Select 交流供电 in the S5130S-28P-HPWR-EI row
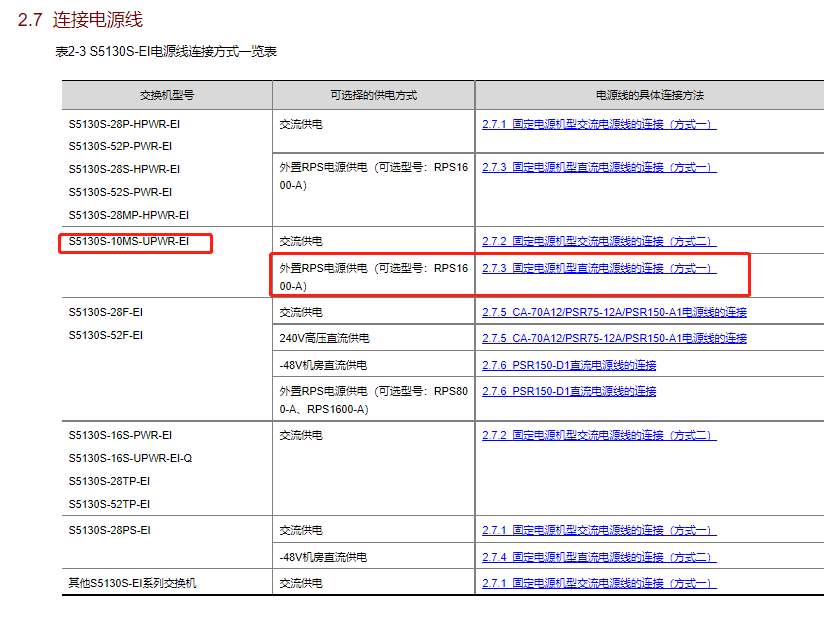 (x=301, y=125)
